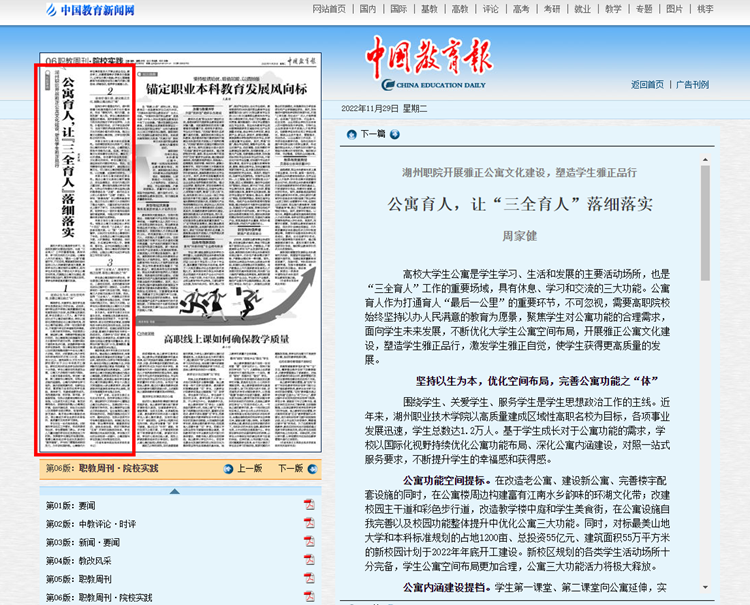750x605 pixels.
Task: Click the arrow icon right of 下一篇
Action: 395,134
